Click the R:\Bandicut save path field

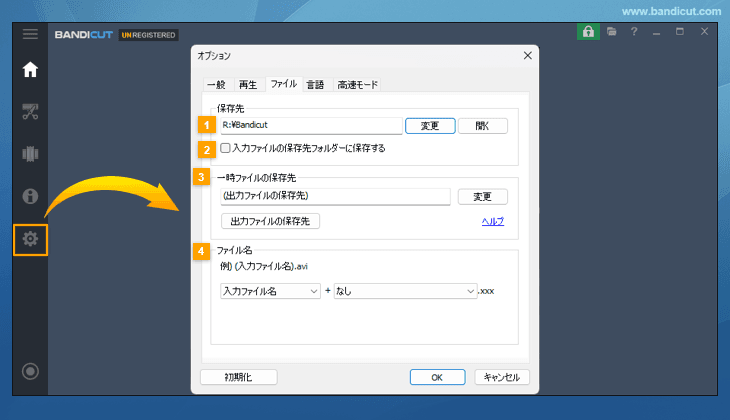[309, 126]
